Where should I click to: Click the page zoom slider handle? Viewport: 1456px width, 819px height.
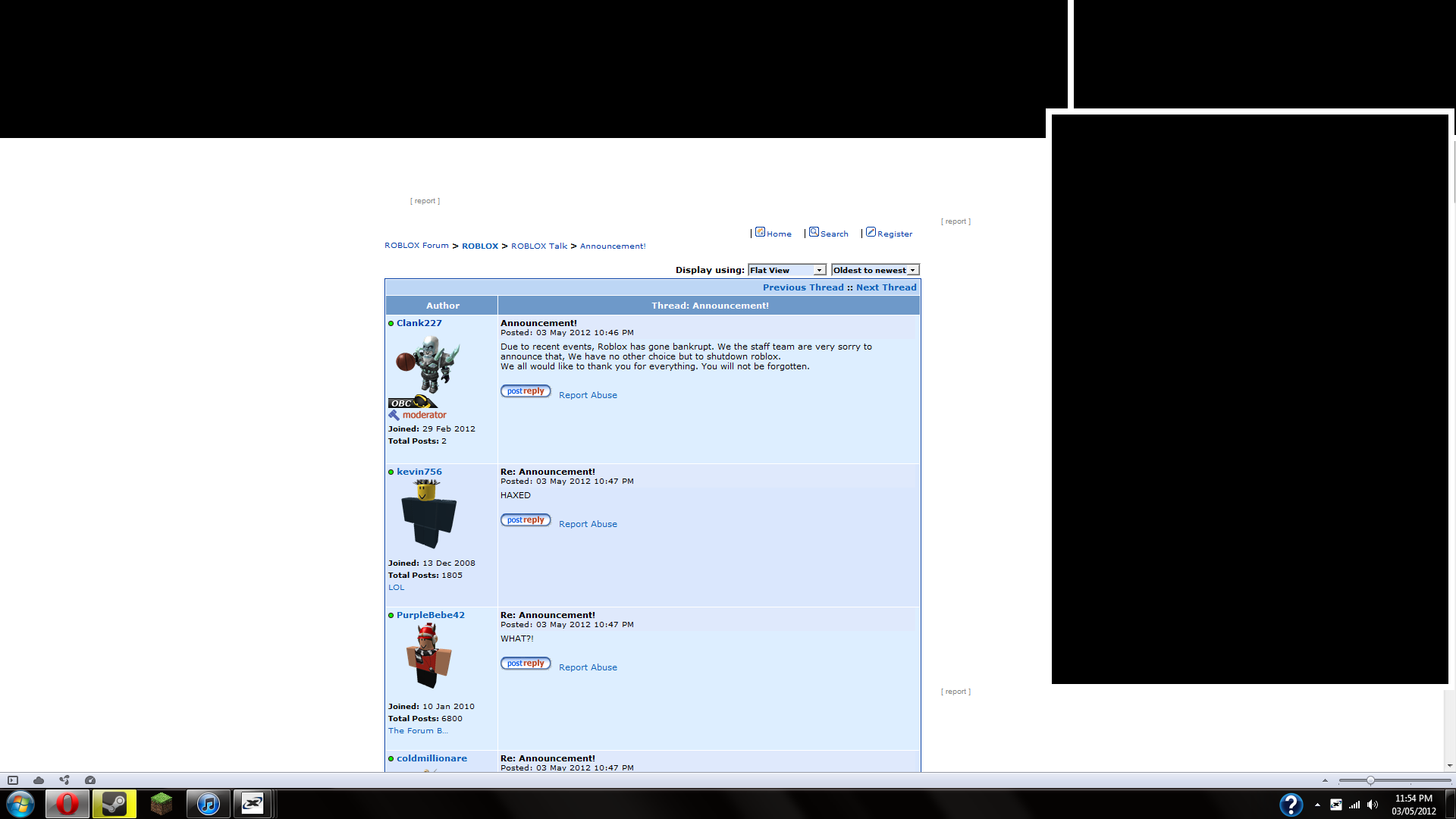[1370, 780]
